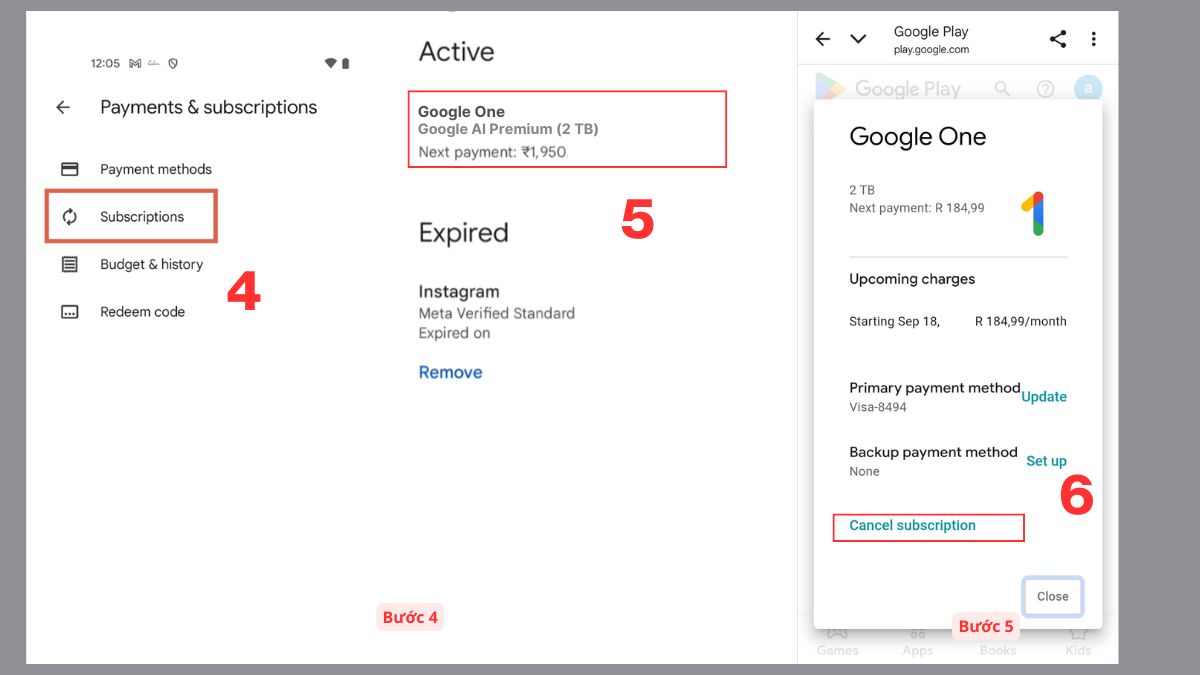The image size is (1200, 675).
Task: Open the three-dot overflow menu
Action: pyautogui.click(x=1094, y=39)
